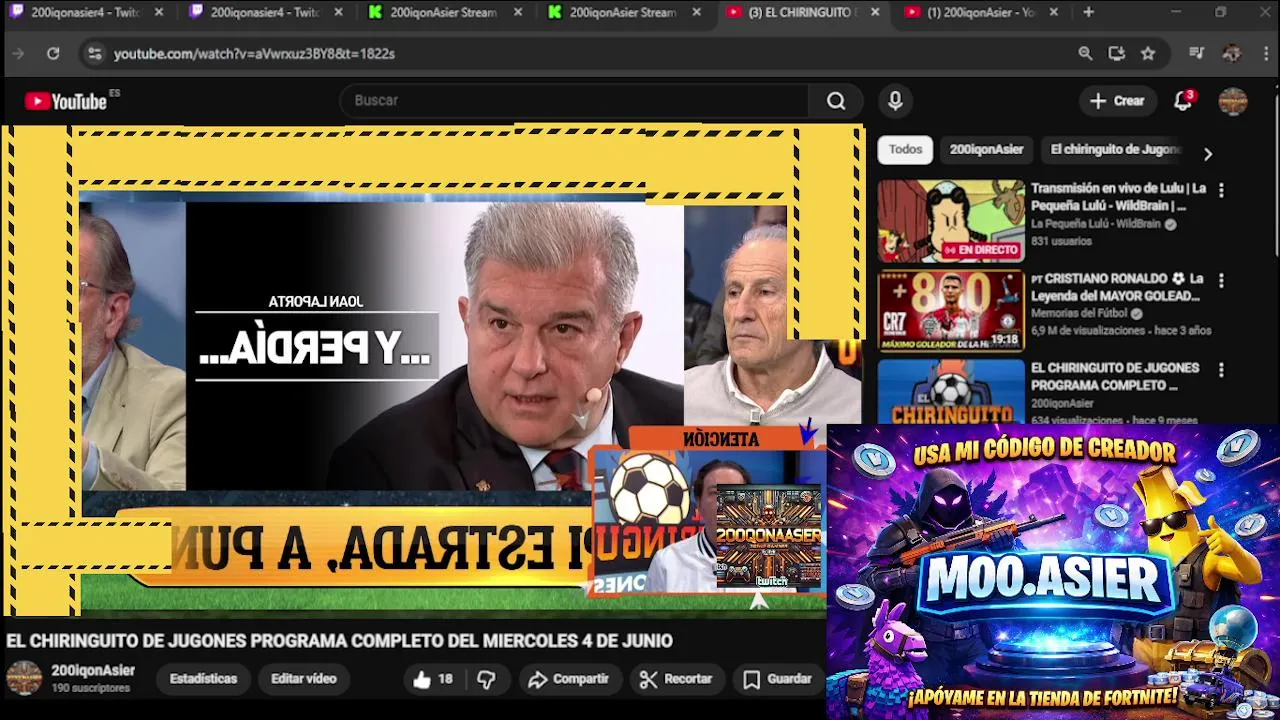Image resolution: width=1280 pixels, height=720 pixels.
Task: Click the Compartir share button
Action: point(569,679)
